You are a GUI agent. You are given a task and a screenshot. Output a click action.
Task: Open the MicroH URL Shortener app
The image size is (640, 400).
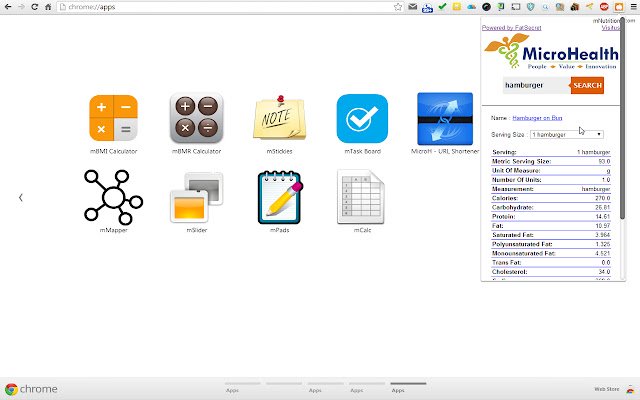tap(445, 119)
